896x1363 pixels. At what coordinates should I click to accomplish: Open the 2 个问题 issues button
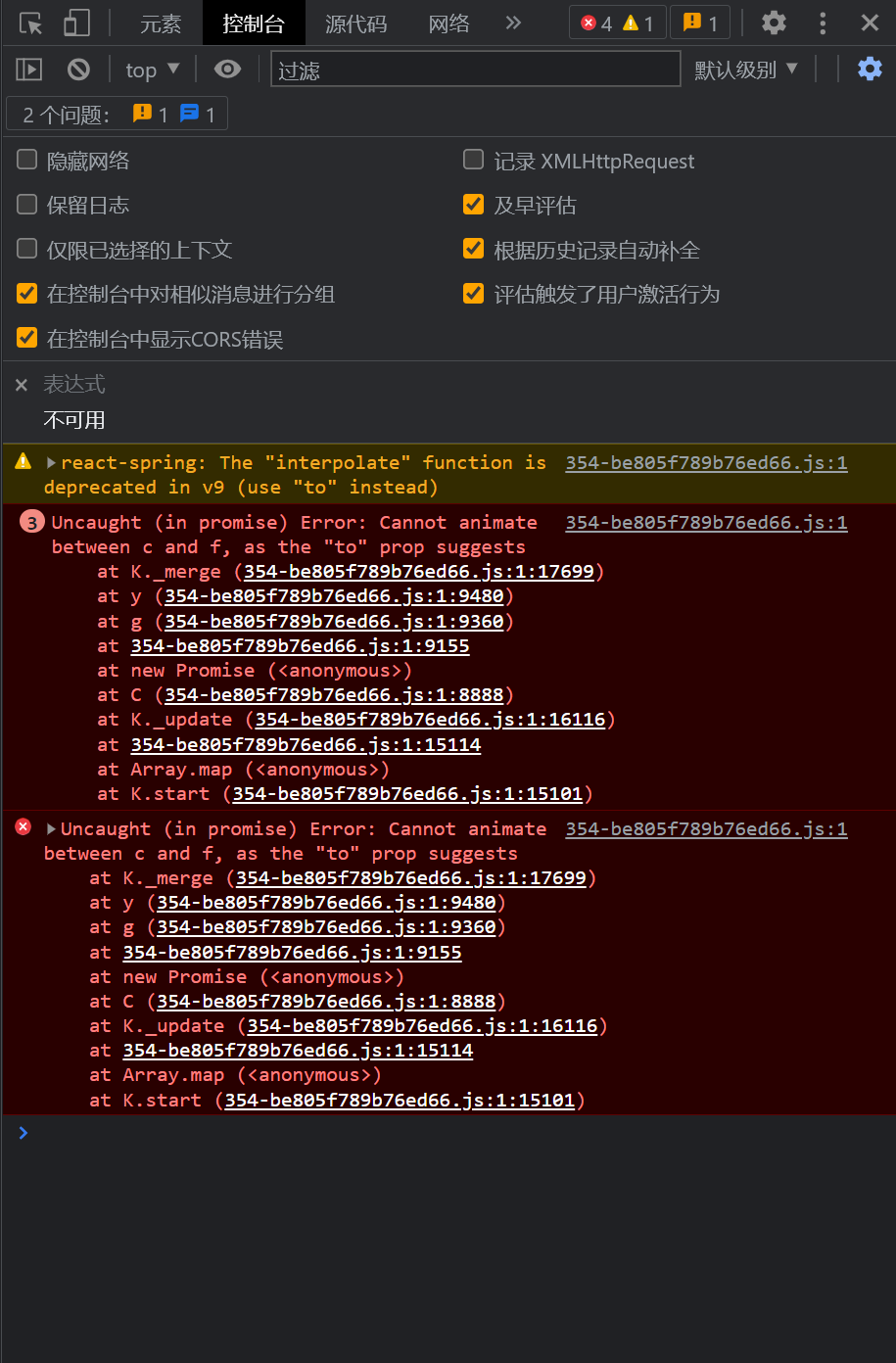[118, 115]
